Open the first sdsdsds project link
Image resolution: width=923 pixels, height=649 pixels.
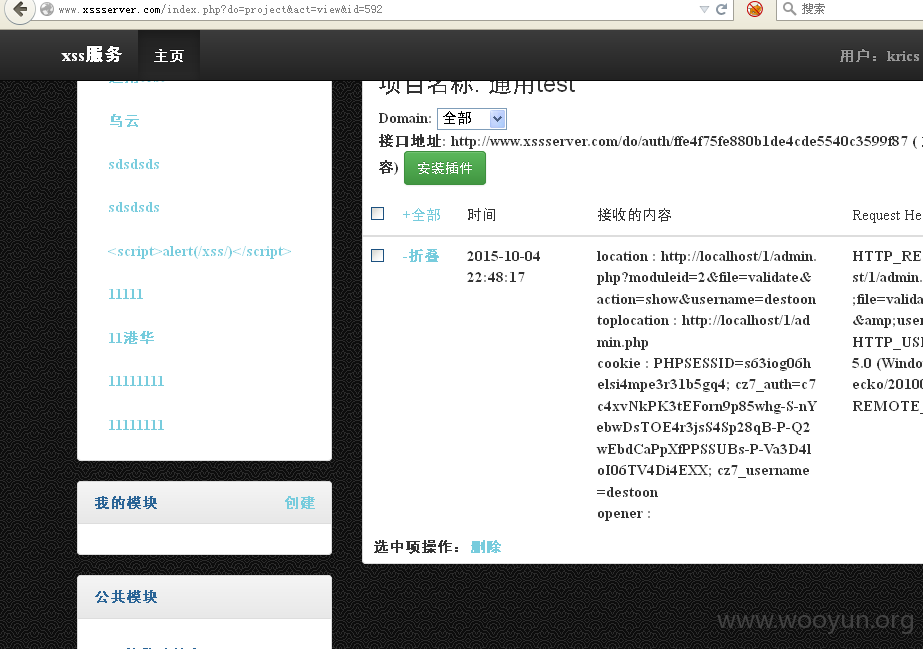(134, 164)
